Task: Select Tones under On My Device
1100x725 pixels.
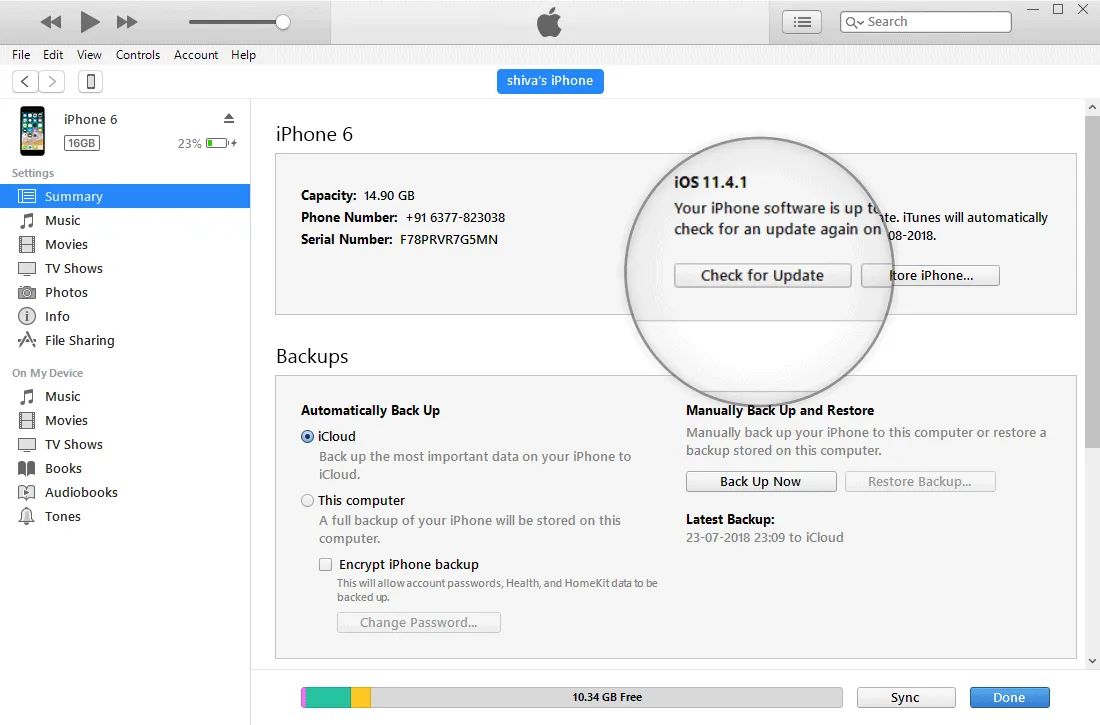Action: click(x=62, y=516)
